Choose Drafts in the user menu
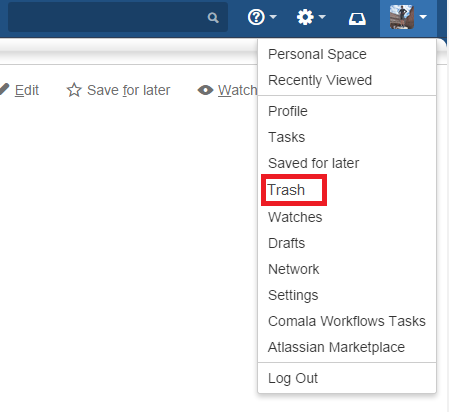 pyautogui.click(x=347, y=243)
